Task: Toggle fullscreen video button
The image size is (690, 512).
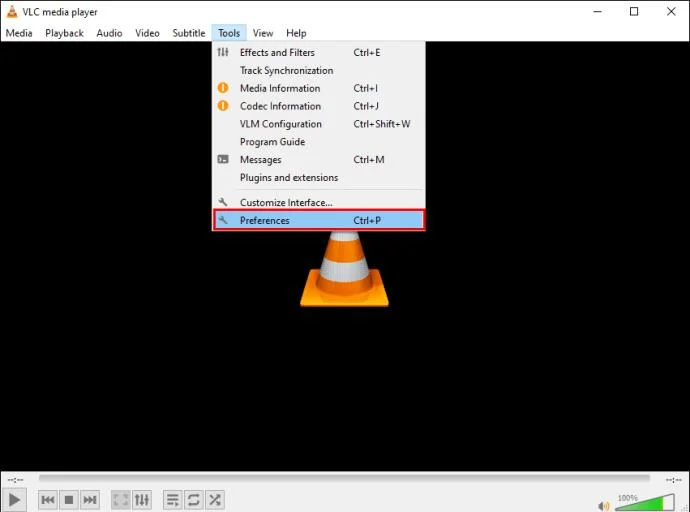Action: (x=121, y=500)
